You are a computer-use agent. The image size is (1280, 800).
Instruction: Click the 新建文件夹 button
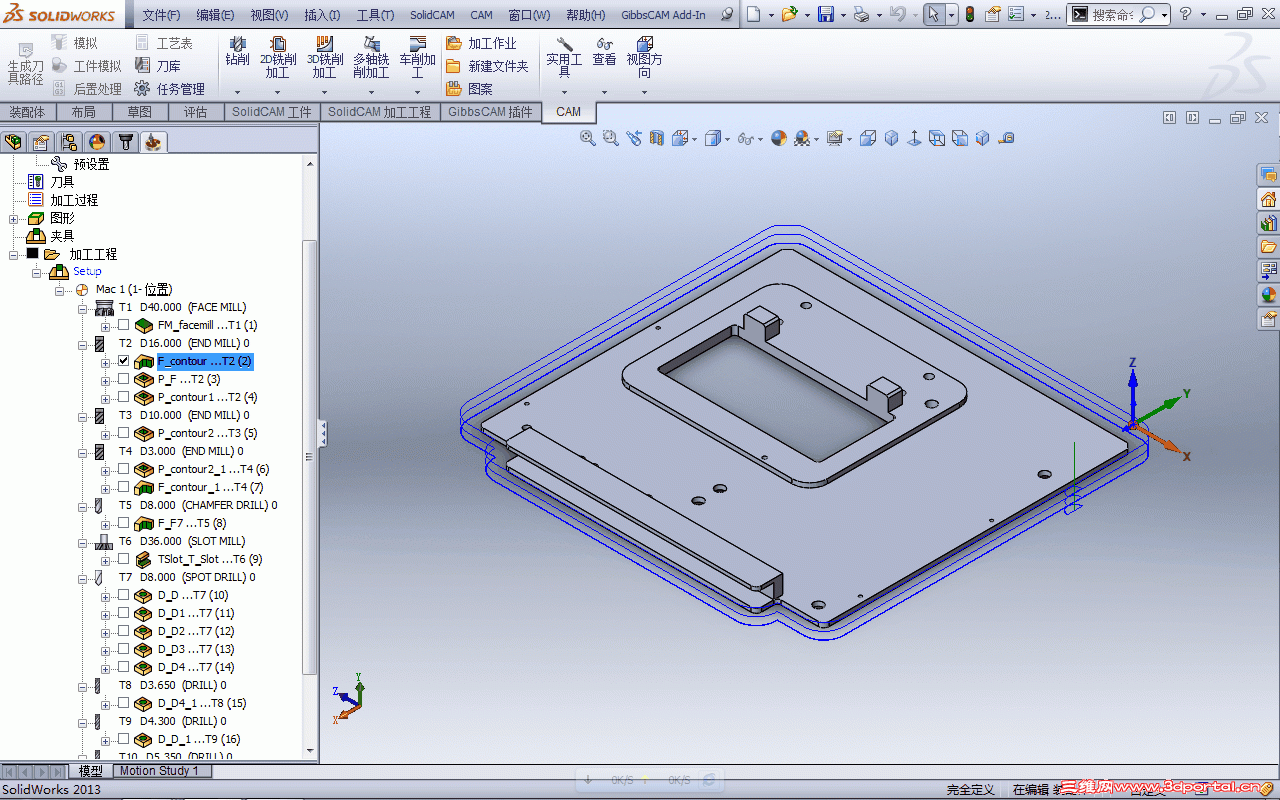(x=487, y=66)
